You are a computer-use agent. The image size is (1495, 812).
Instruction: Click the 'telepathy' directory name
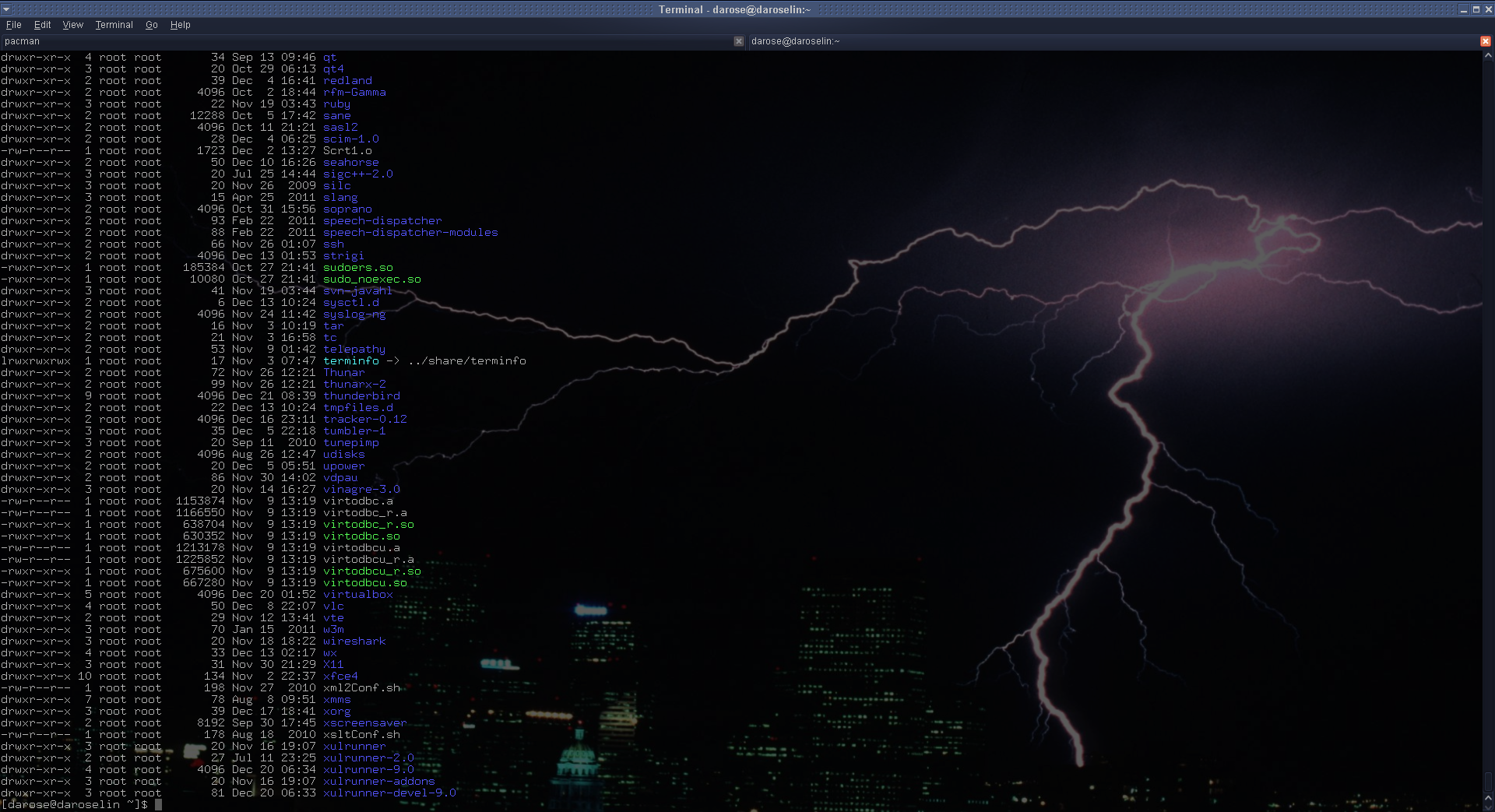tap(354, 349)
